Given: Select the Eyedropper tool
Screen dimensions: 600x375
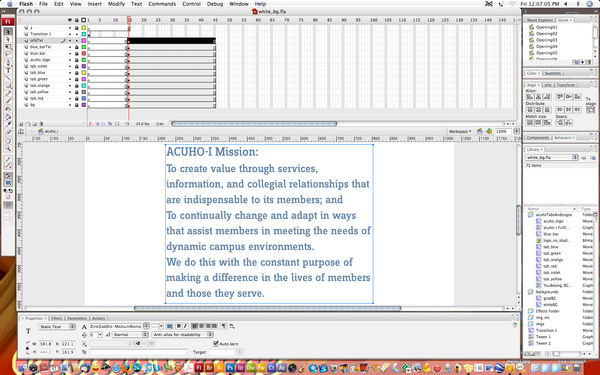Looking at the screenshot, I should [x=8, y=124].
